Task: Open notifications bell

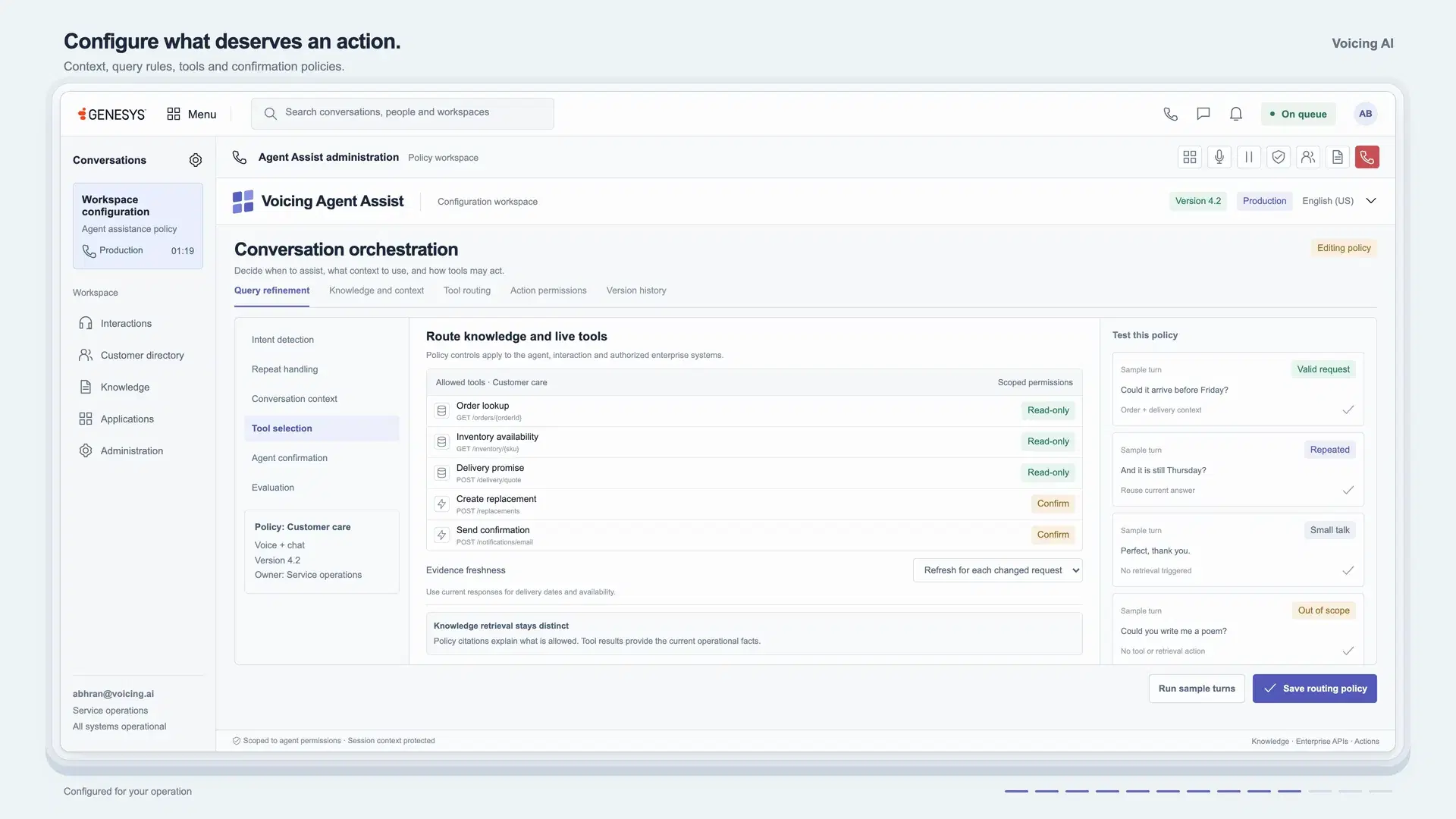Action: [1236, 114]
